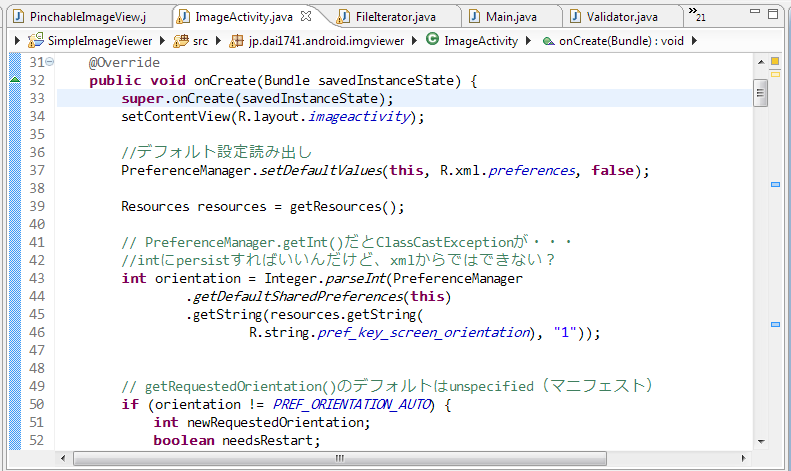Click the "imageactivity" layout reference on line 34

[359, 117]
